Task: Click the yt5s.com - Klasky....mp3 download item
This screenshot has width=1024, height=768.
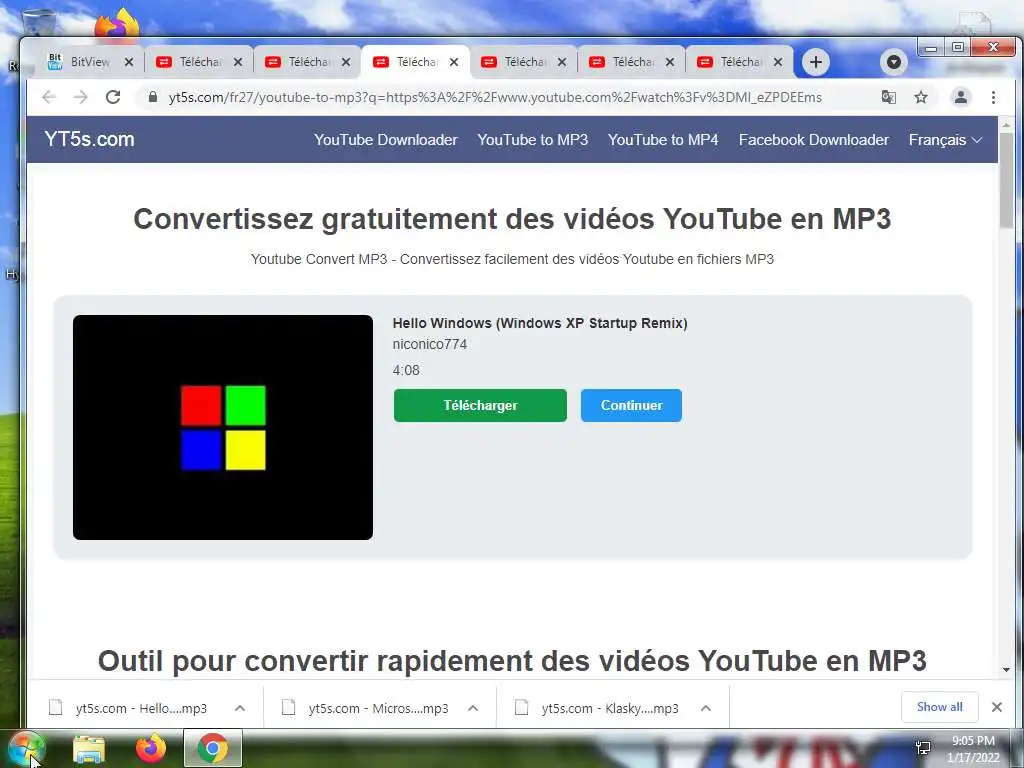Action: [613, 708]
